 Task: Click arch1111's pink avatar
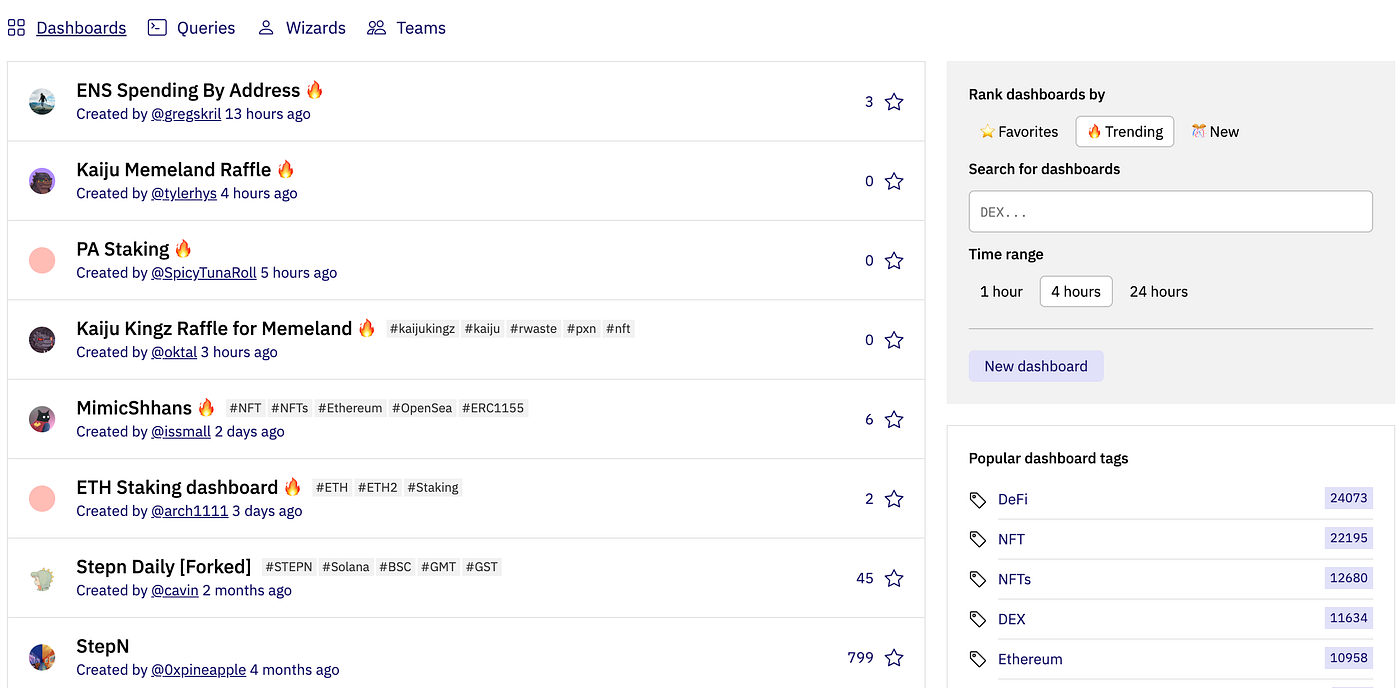point(42,498)
